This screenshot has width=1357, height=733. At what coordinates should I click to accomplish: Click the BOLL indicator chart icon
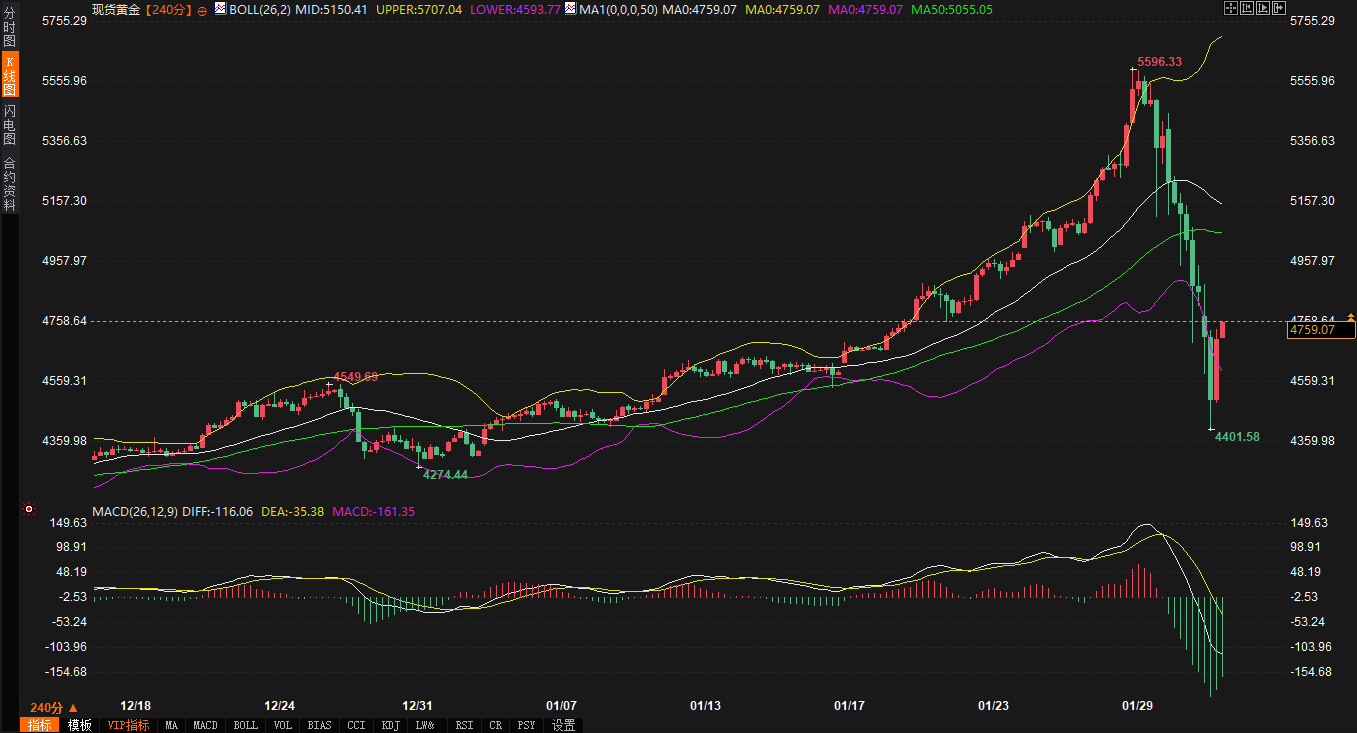click(x=222, y=9)
